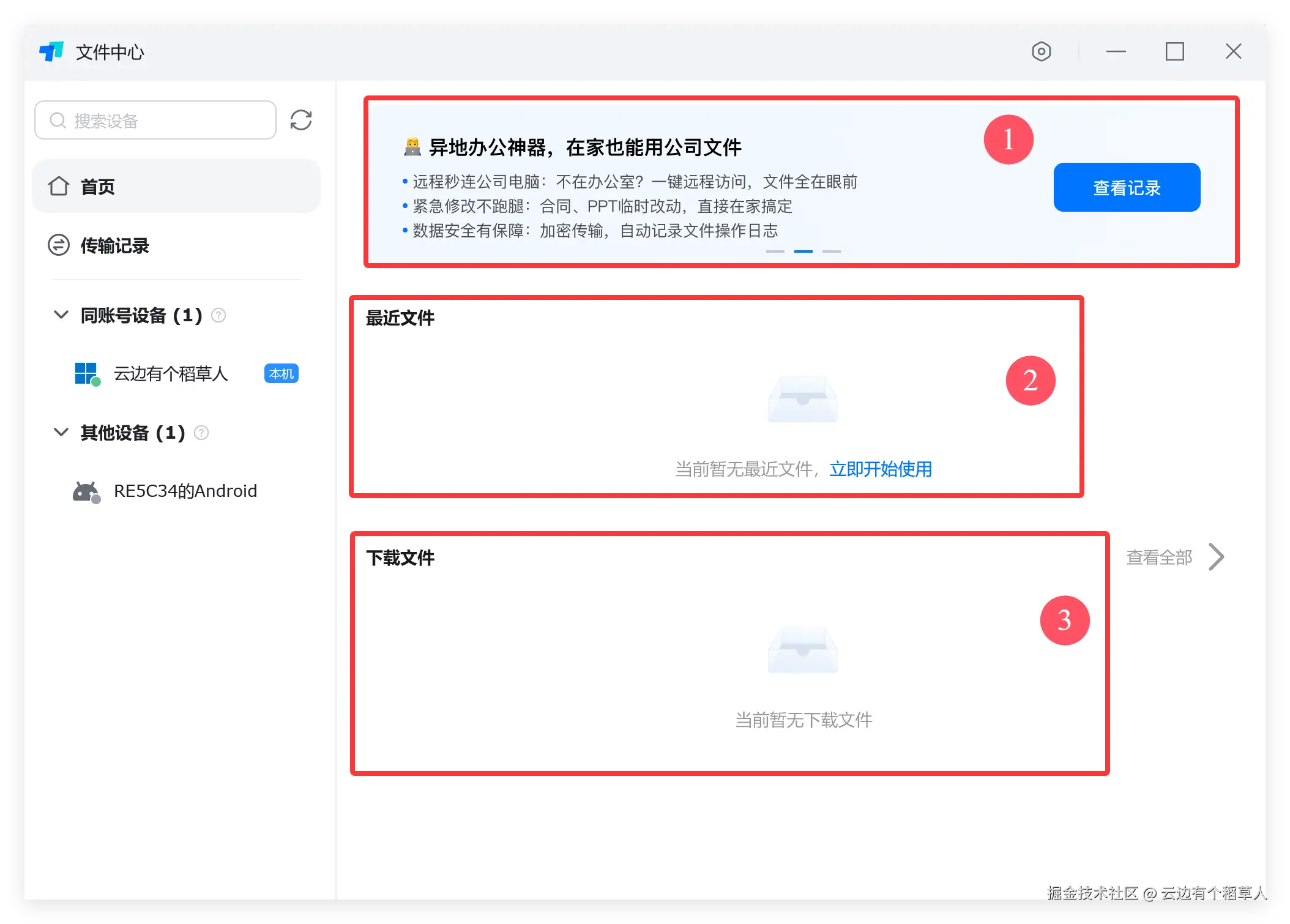Click the Android device icon

[x=86, y=491]
